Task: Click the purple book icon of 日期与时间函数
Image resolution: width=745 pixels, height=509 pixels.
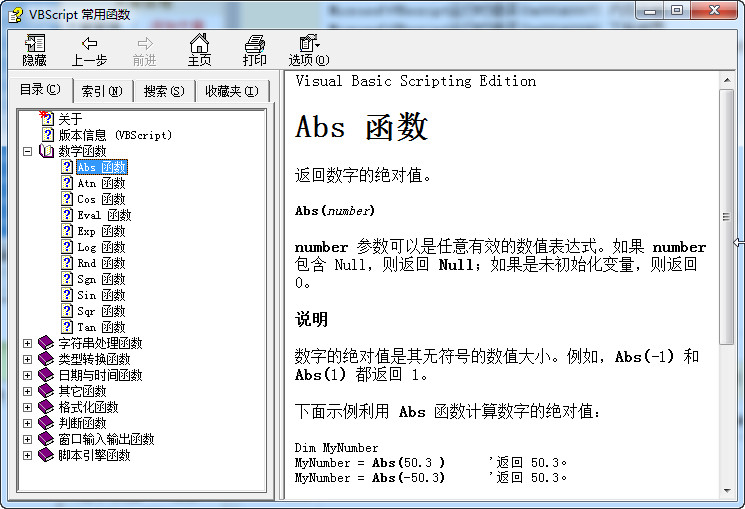Action: [x=46, y=375]
